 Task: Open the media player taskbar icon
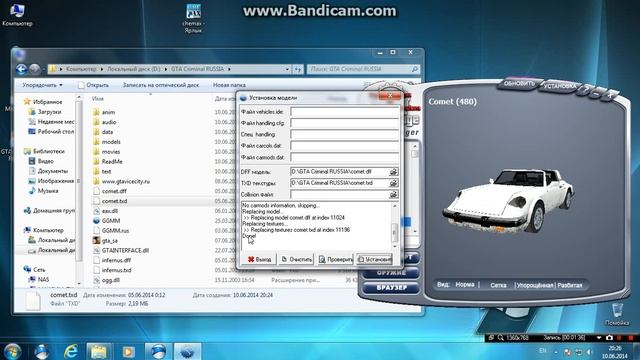tap(128, 351)
